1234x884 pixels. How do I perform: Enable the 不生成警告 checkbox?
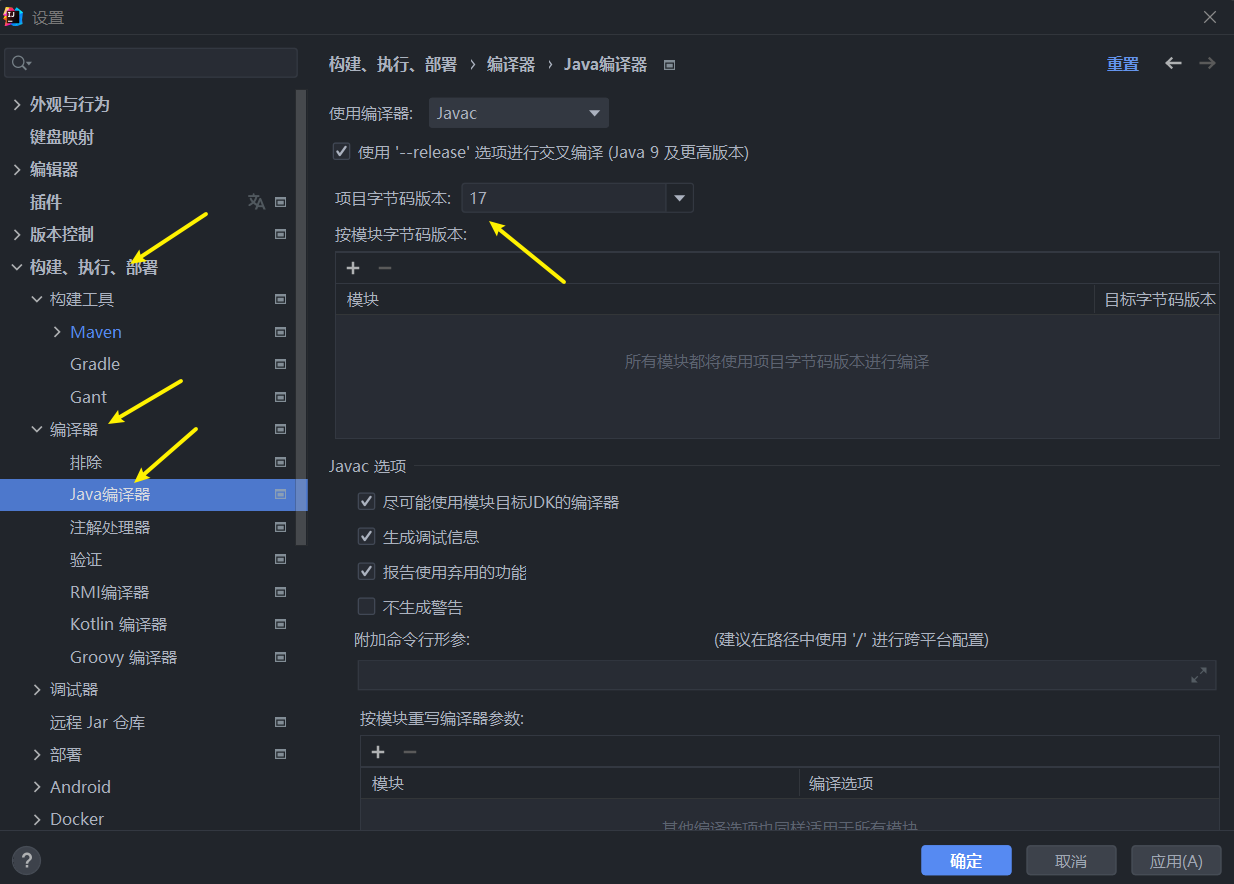coord(366,607)
